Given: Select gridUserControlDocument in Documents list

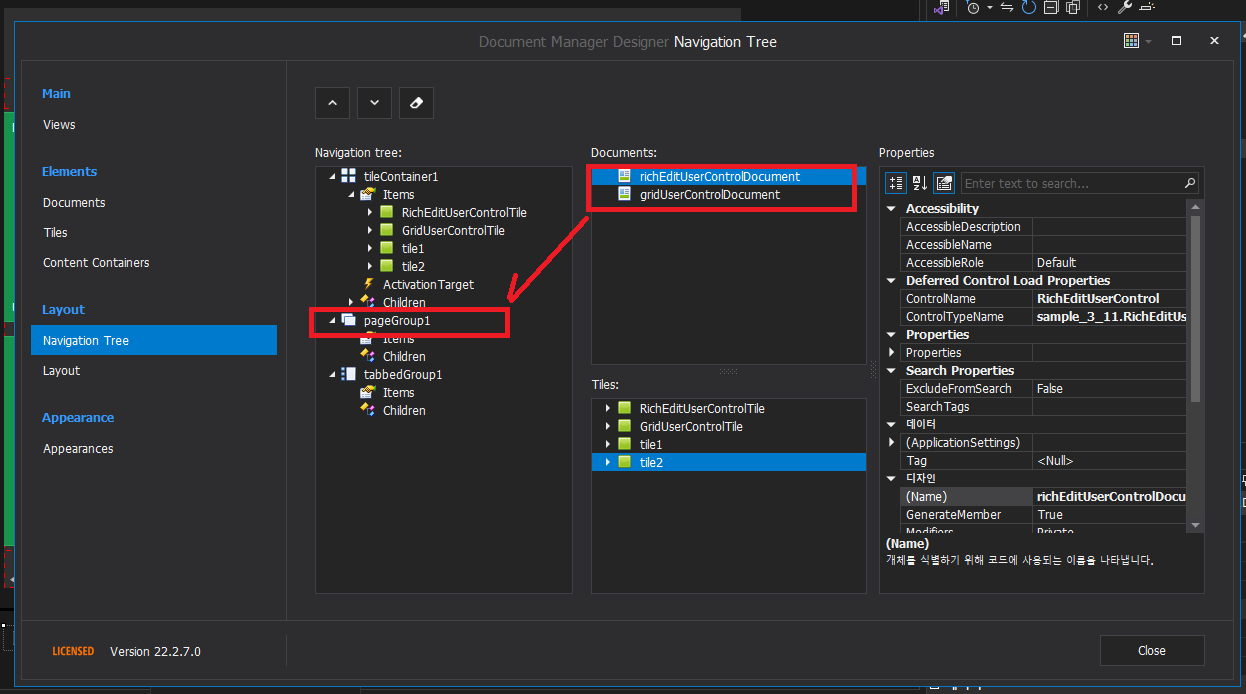Looking at the screenshot, I should (710, 194).
